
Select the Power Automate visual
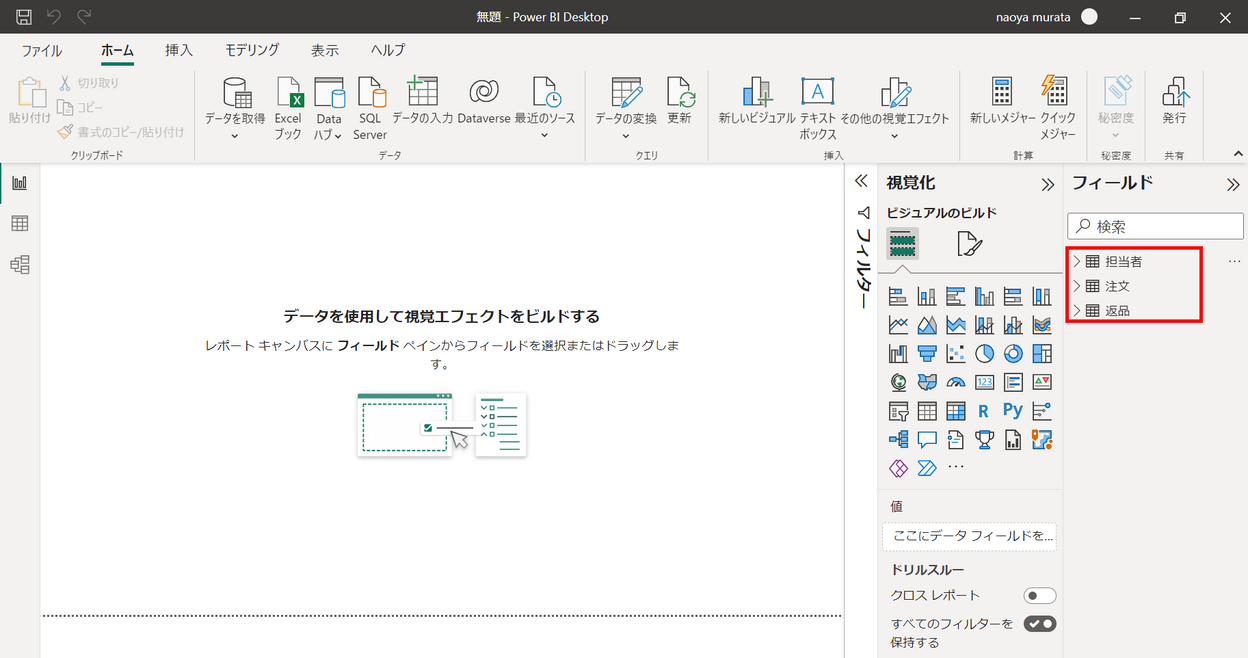(927, 468)
